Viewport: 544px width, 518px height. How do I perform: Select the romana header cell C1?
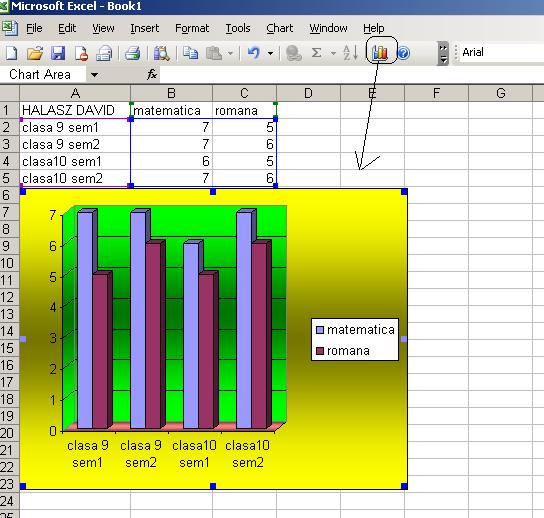pyautogui.click(x=244, y=110)
